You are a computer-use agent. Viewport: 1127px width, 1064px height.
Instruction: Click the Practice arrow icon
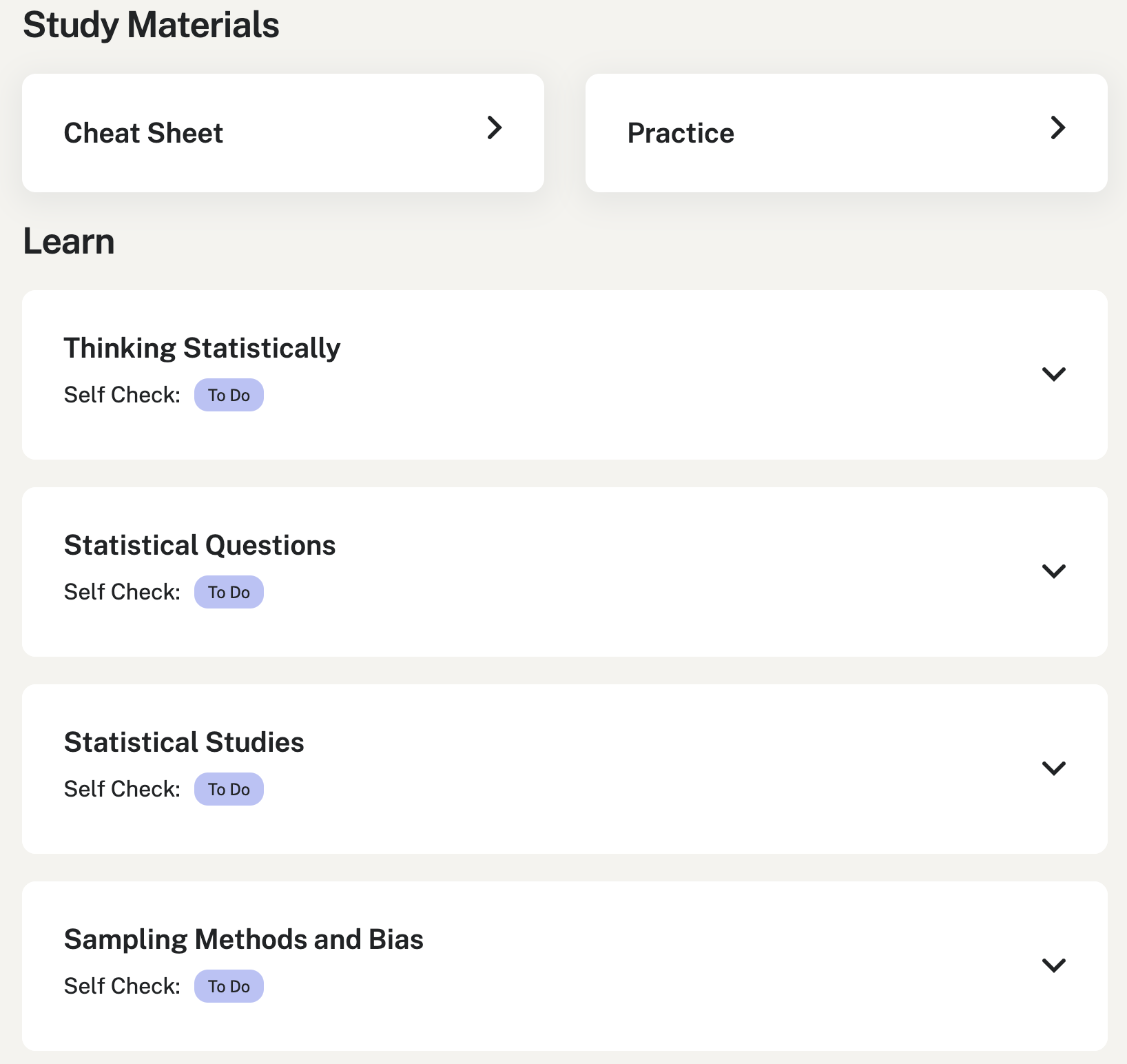tap(1058, 128)
